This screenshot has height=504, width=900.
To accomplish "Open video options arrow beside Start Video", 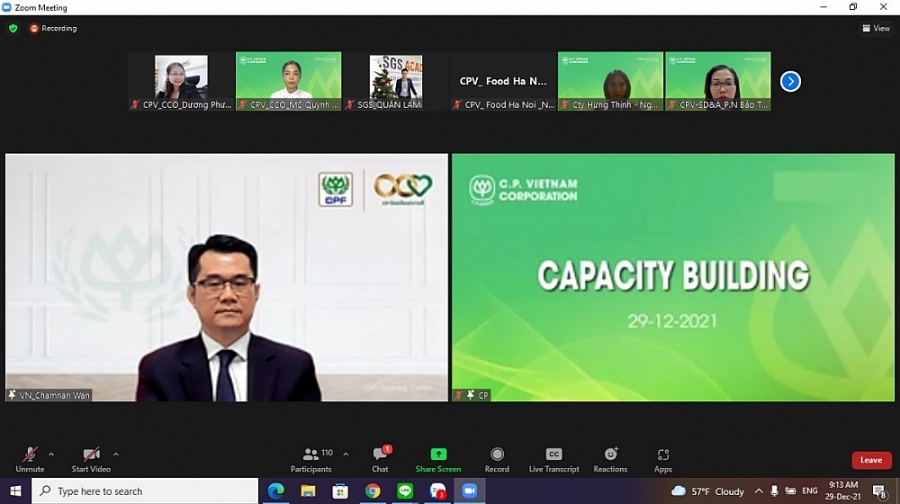I will click(x=116, y=453).
